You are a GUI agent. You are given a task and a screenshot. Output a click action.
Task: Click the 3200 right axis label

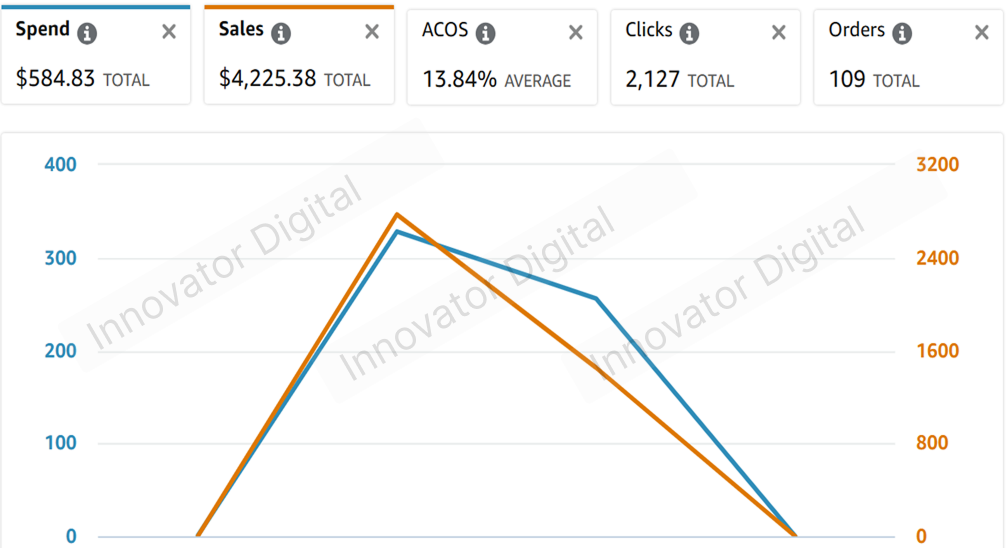click(937, 164)
